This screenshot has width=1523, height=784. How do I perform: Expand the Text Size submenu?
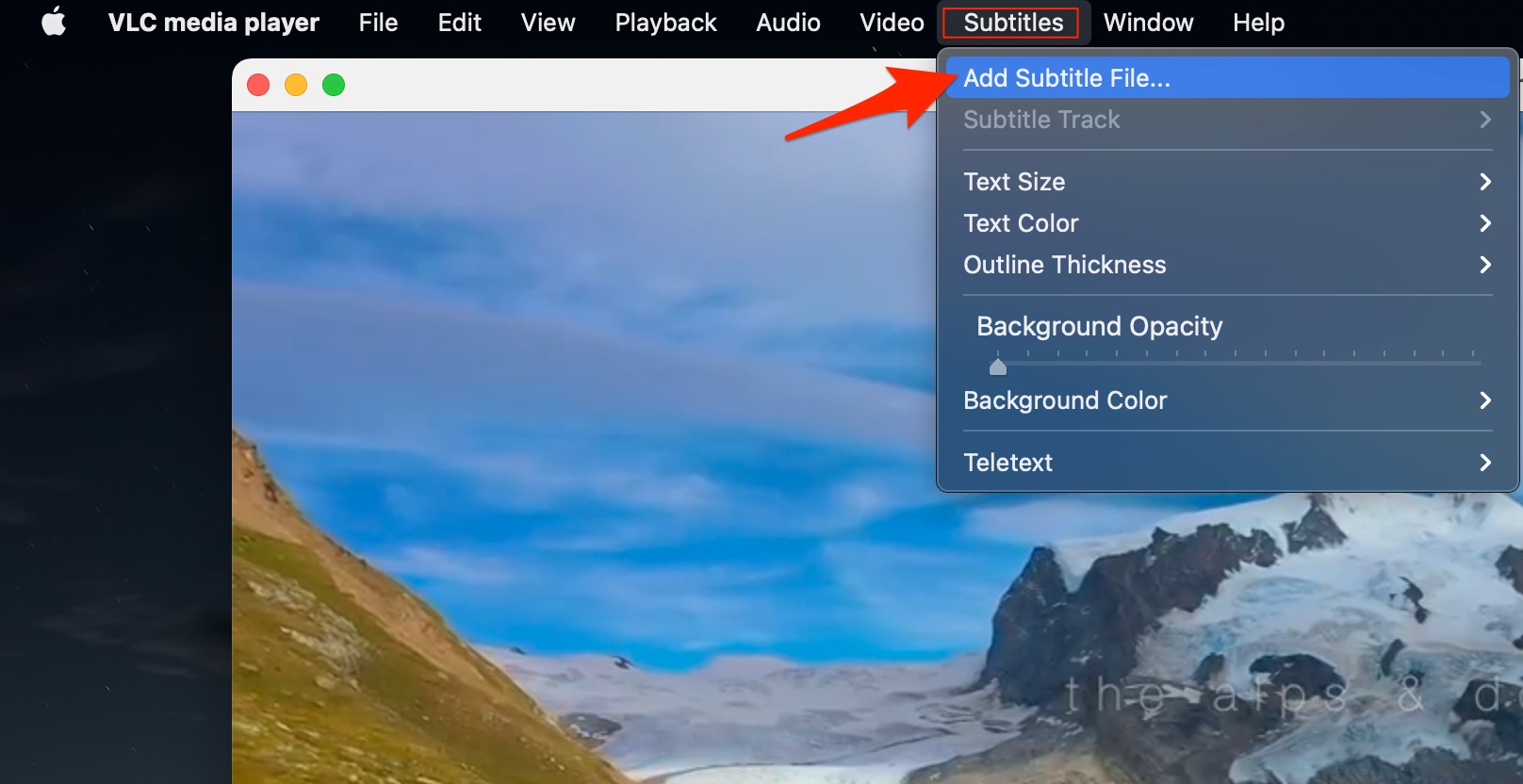coord(1227,182)
